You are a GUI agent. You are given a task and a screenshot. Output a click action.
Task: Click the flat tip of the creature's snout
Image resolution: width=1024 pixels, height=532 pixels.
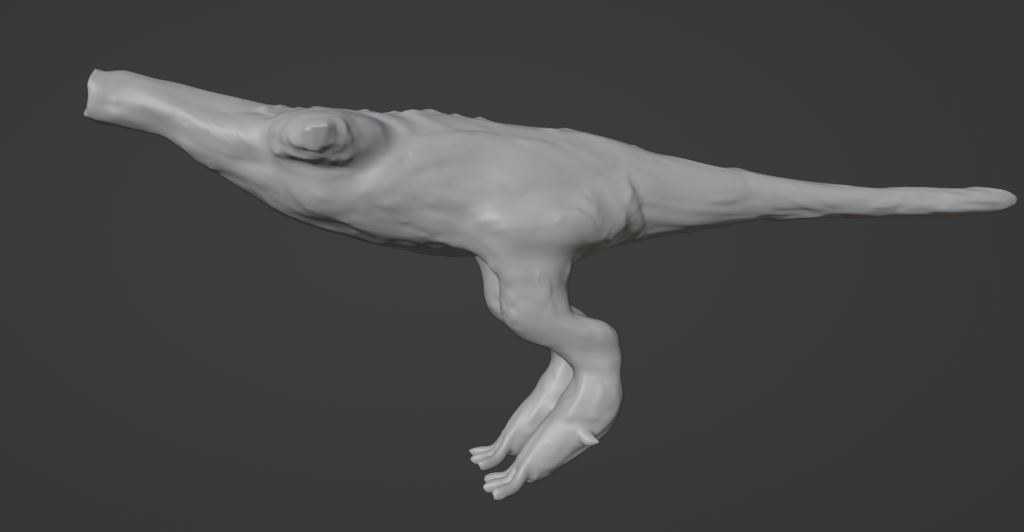point(93,97)
